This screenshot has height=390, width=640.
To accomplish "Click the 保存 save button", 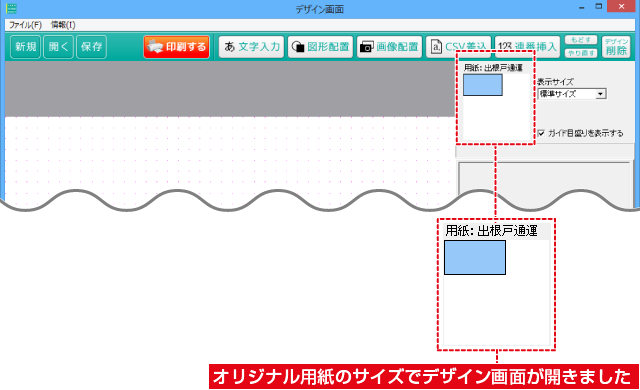I will (x=91, y=47).
